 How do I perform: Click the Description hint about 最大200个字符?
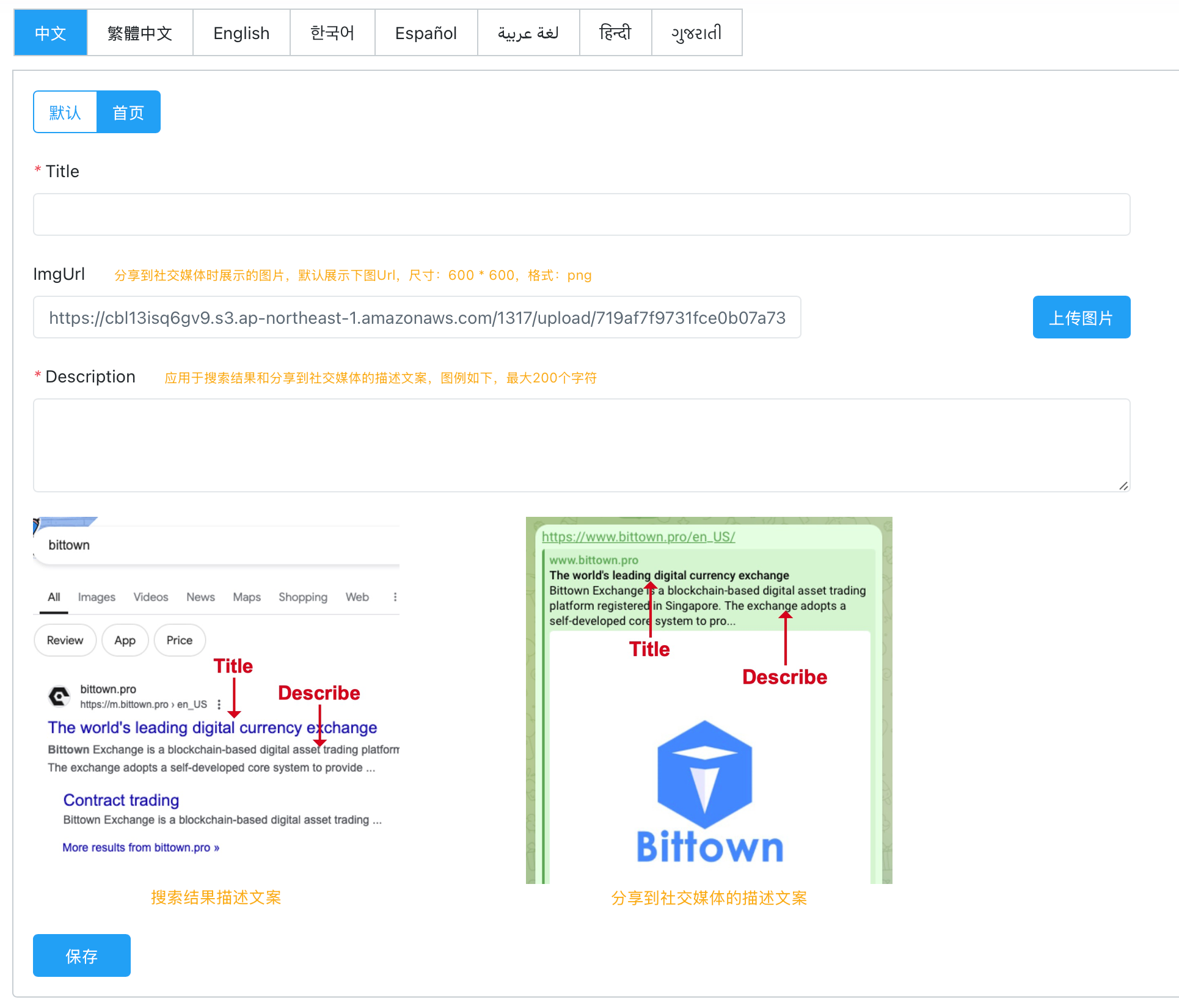(381, 378)
